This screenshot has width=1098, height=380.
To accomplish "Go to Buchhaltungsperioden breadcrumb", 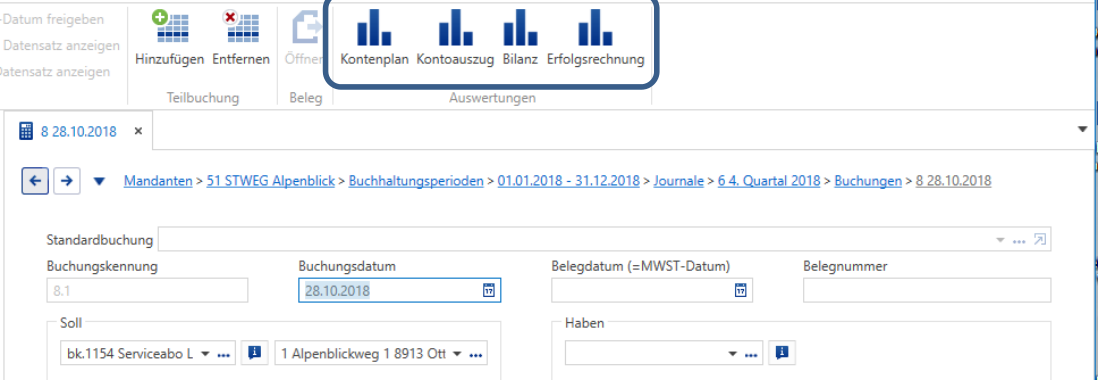I will (x=416, y=181).
